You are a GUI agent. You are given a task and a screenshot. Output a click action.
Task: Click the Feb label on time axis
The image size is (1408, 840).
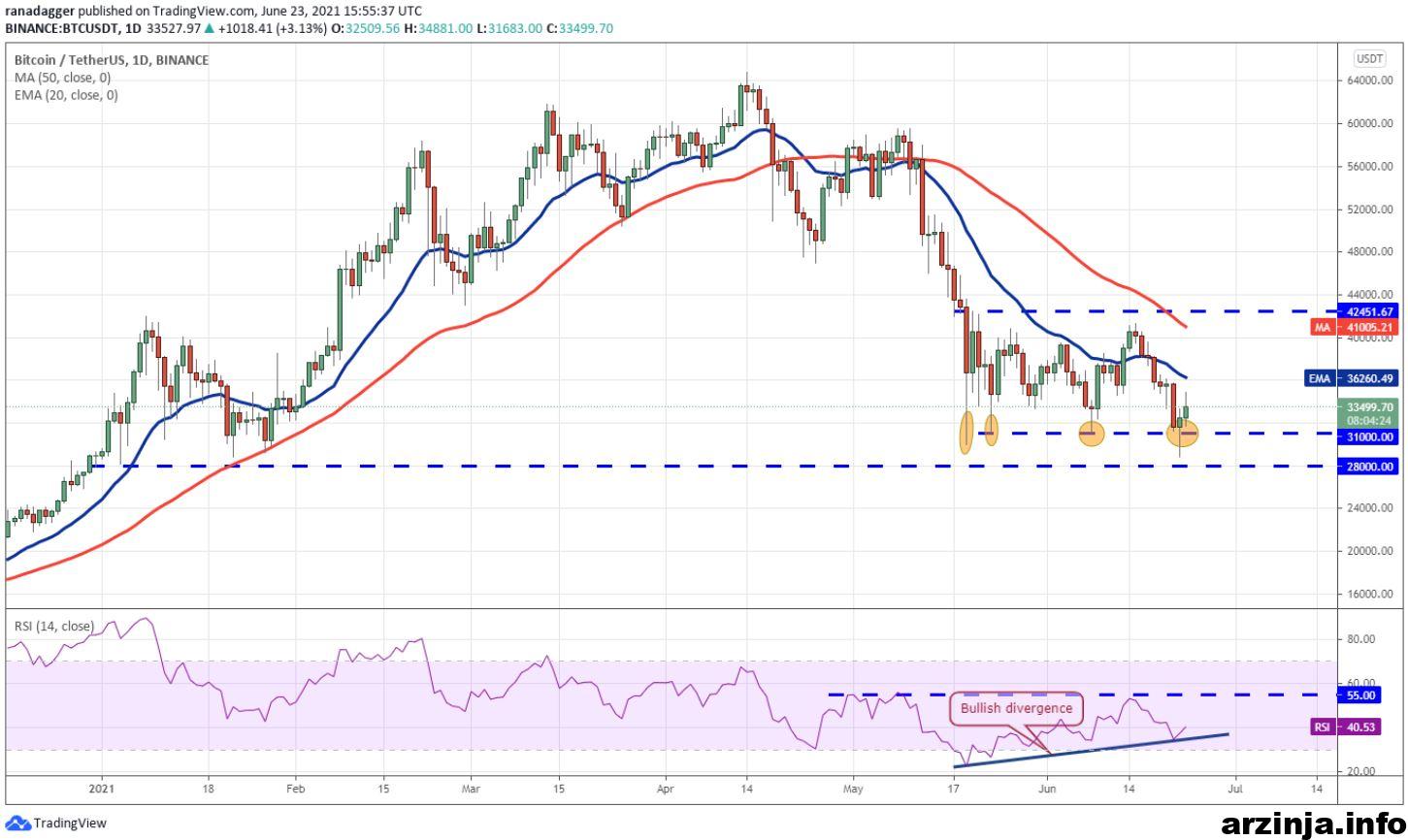coord(296,791)
